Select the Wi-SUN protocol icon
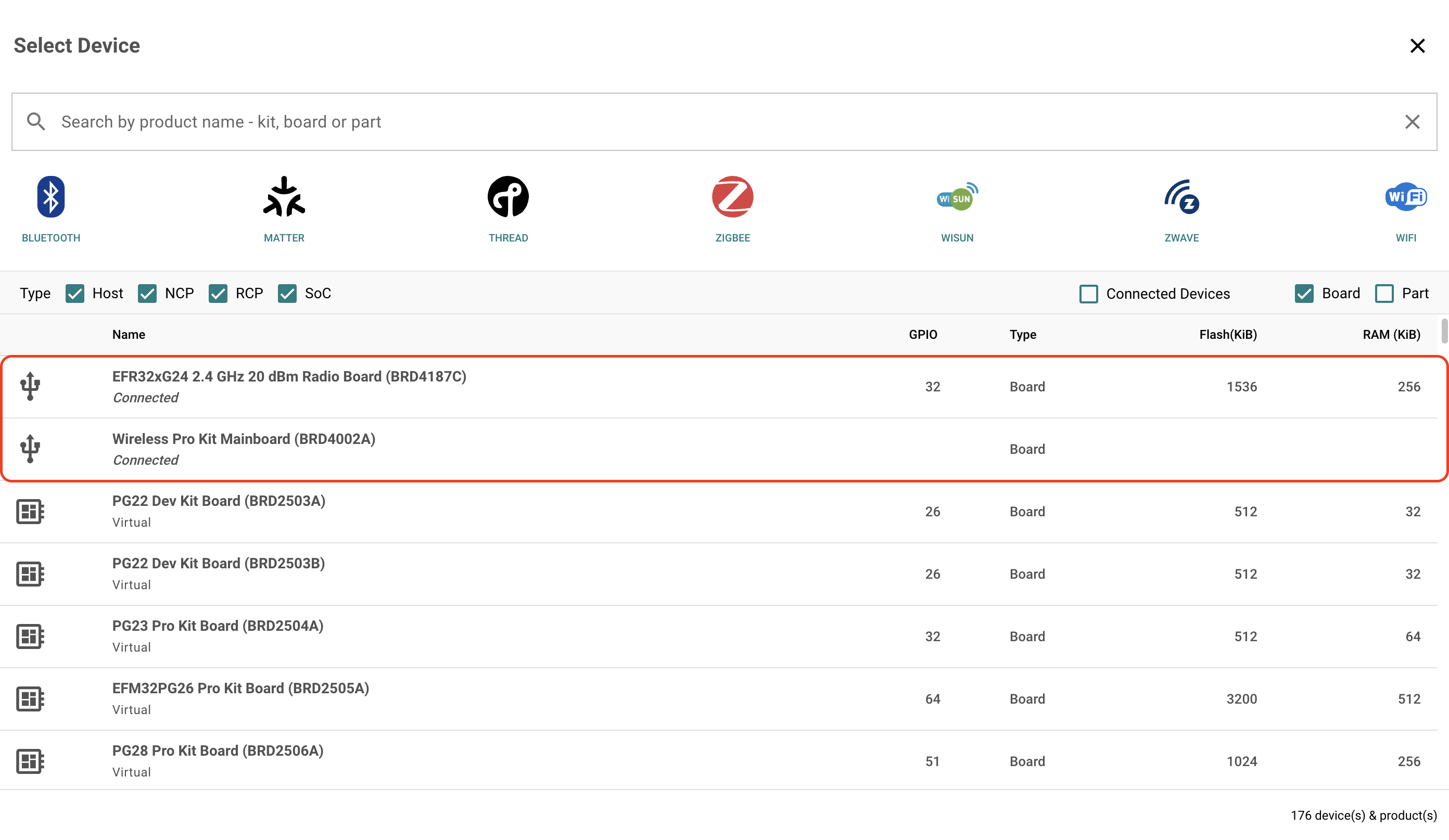Image resolution: width=1449 pixels, height=840 pixels. pyautogui.click(x=957, y=197)
